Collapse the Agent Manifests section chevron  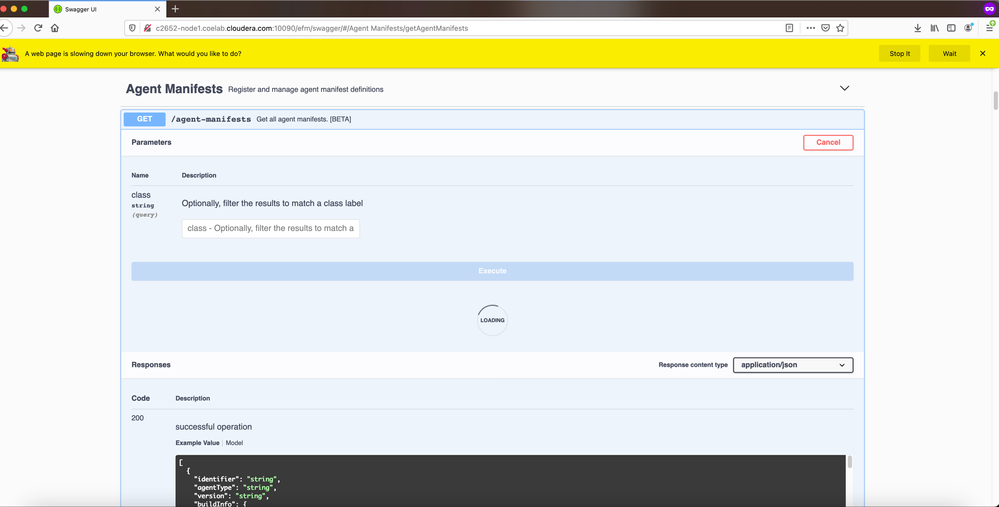point(844,89)
